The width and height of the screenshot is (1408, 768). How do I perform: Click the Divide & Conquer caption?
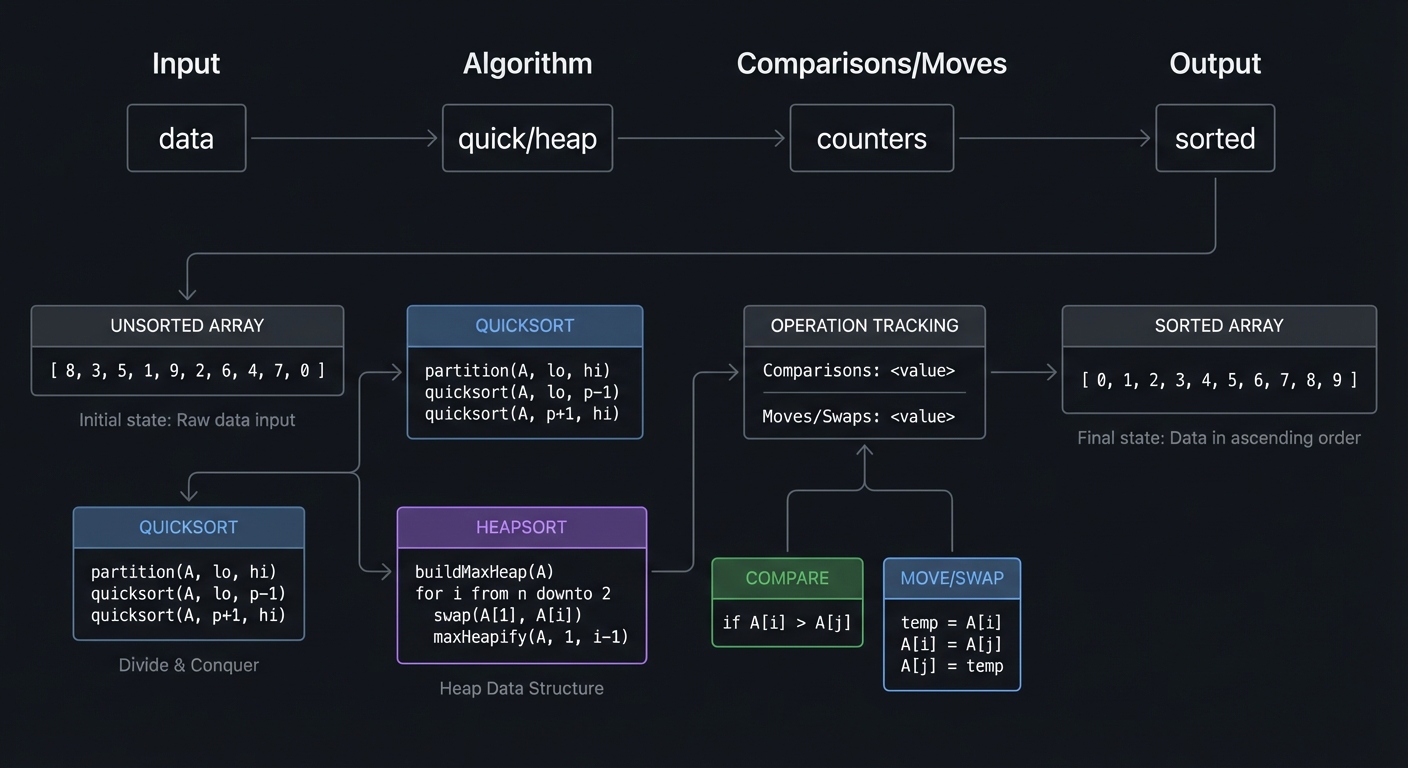point(188,664)
